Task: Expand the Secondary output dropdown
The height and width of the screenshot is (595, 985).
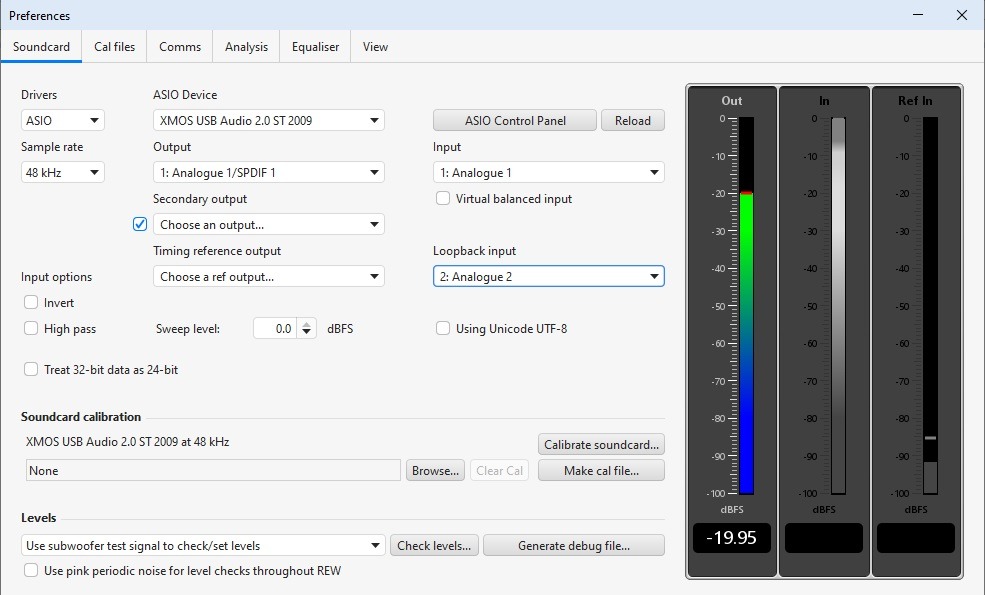Action: 269,224
